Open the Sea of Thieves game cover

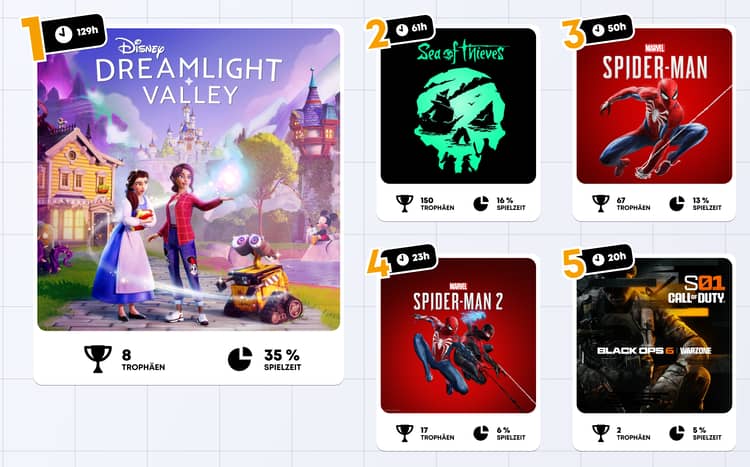(x=458, y=106)
